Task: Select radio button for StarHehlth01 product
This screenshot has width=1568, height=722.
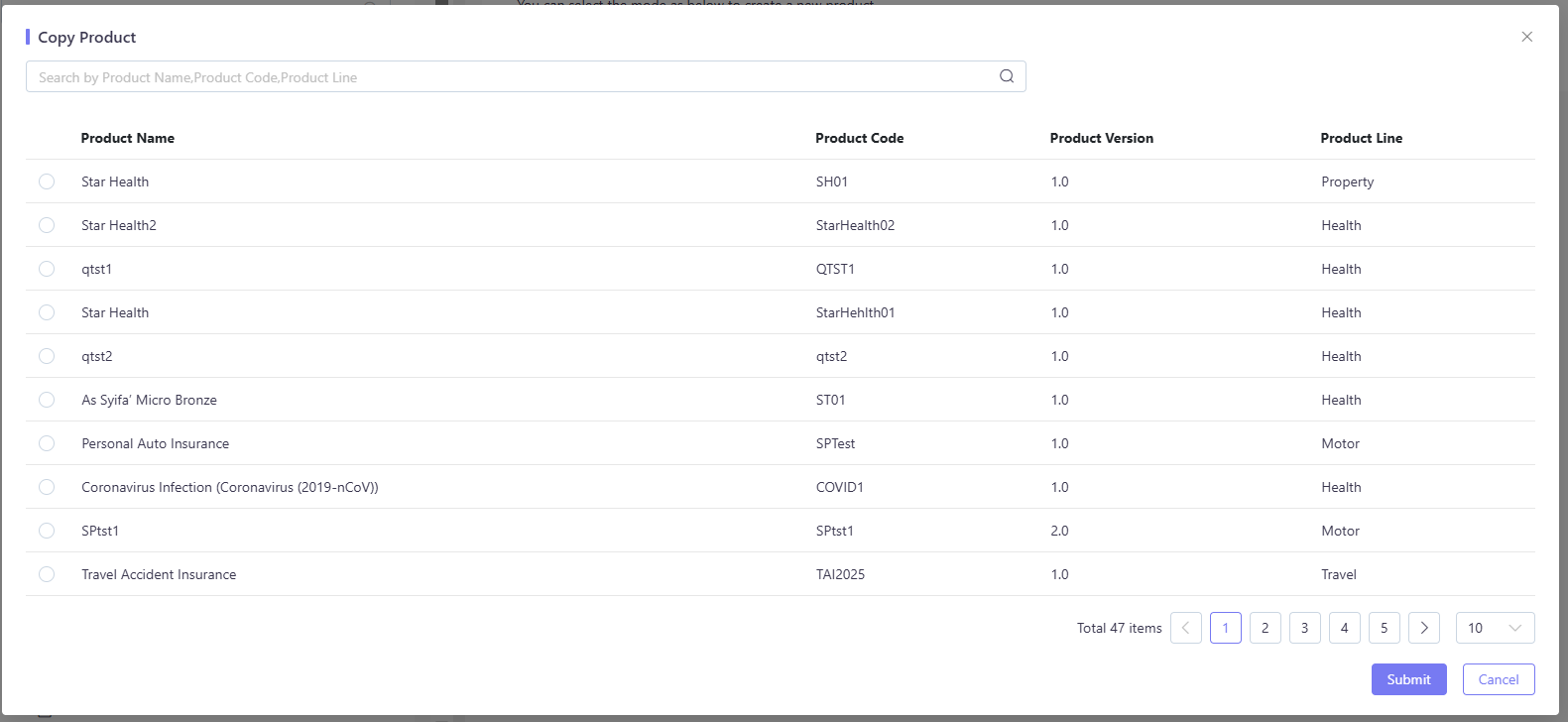Action: click(47, 312)
